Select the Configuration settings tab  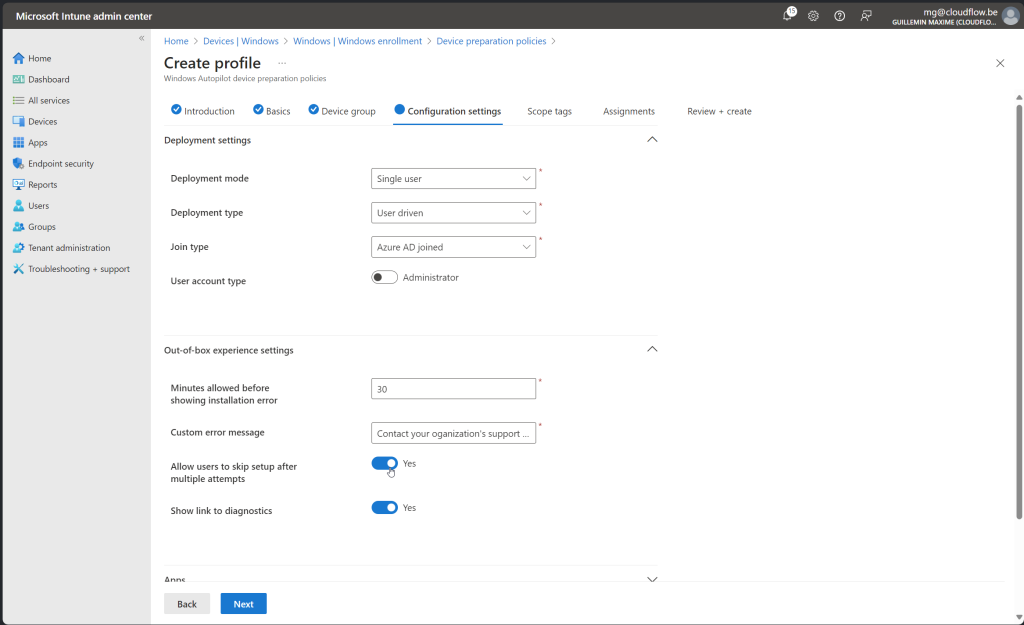click(448, 111)
